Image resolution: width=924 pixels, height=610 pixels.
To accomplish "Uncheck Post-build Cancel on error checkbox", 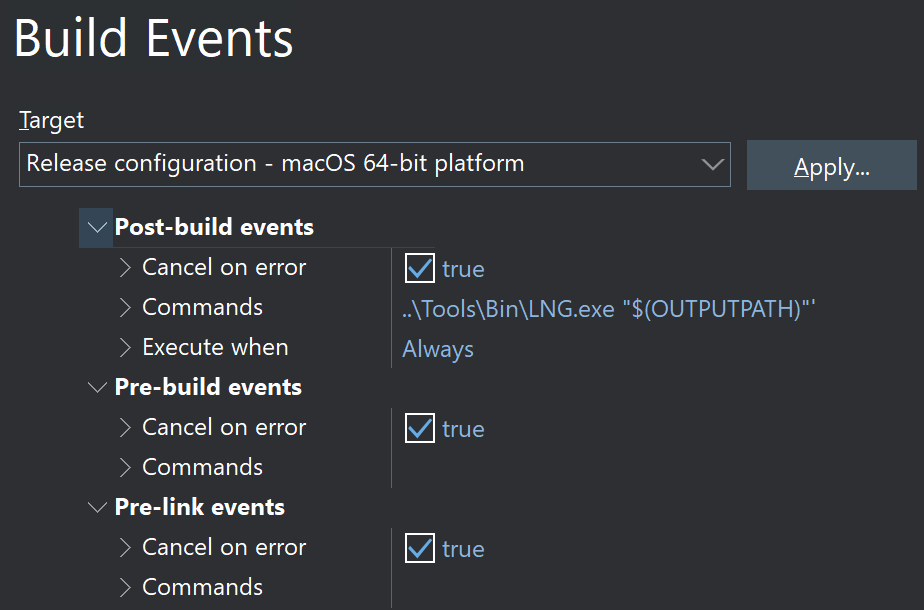I will click(x=419, y=268).
